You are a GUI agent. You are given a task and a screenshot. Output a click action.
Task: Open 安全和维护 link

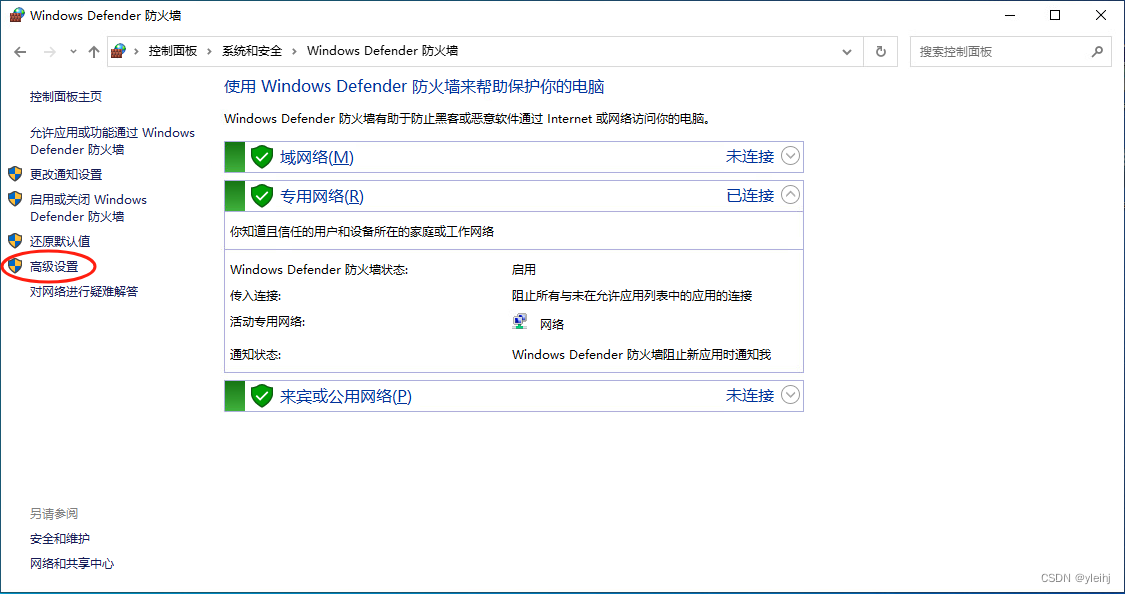60,539
